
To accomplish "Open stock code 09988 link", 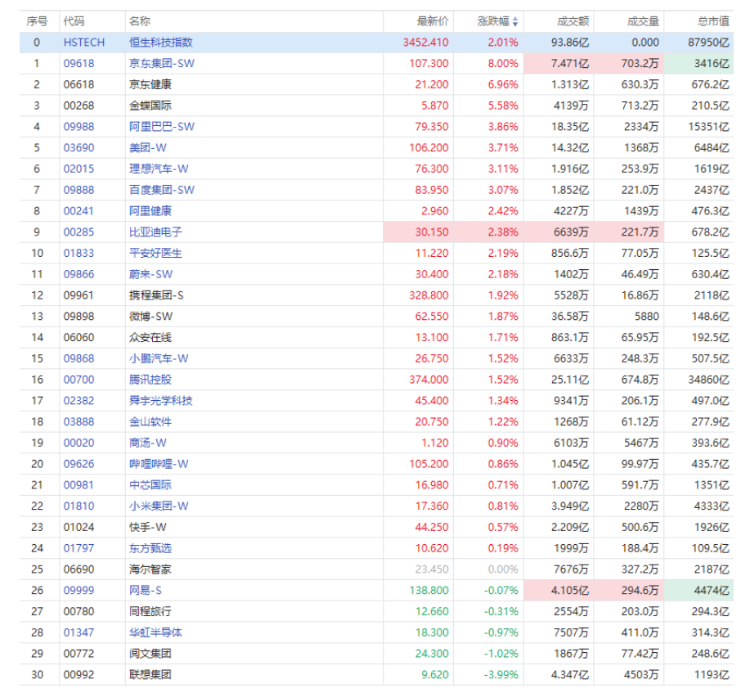I will click(x=79, y=127).
